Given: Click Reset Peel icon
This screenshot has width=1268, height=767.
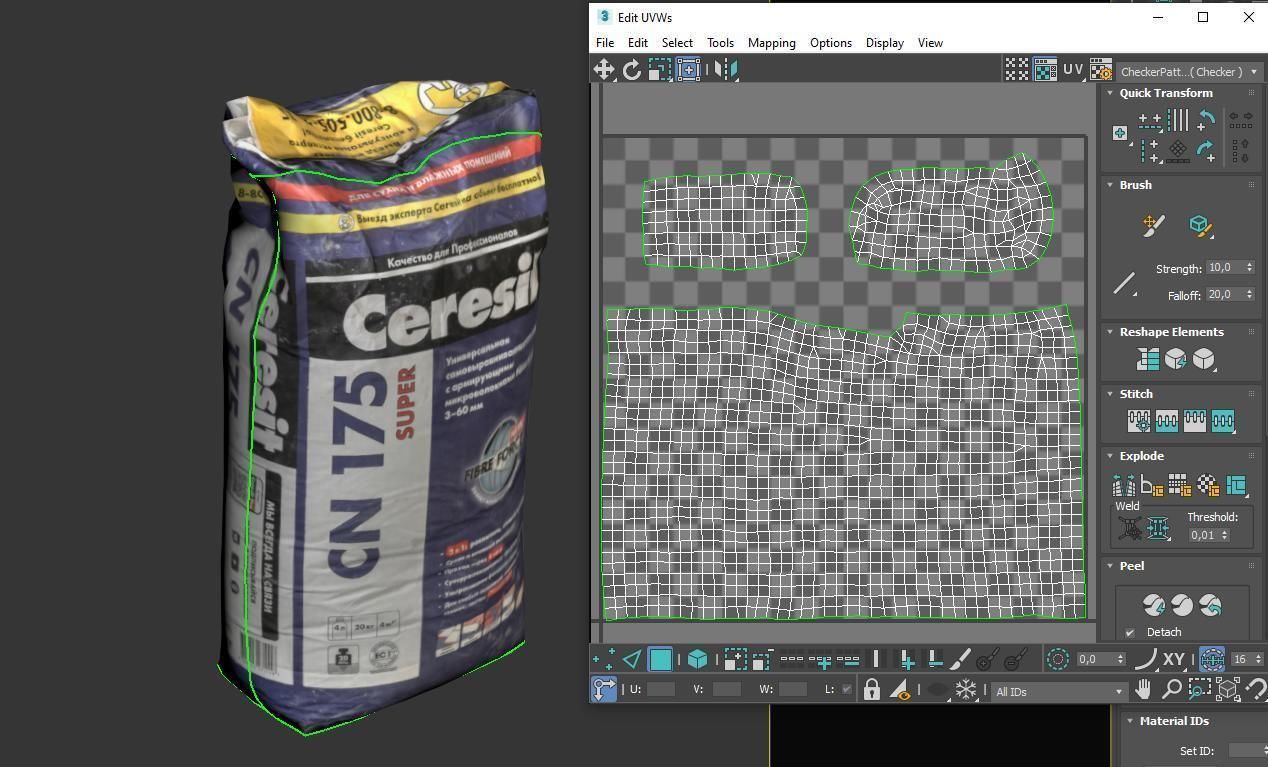Looking at the screenshot, I should 1210,605.
